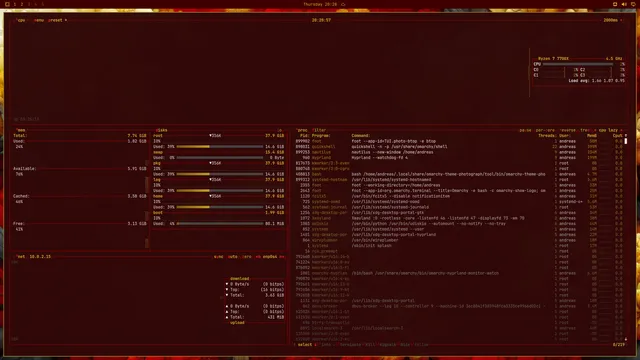
Task: Open the volume speaker icon in top bar
Action: coord(624,4)
